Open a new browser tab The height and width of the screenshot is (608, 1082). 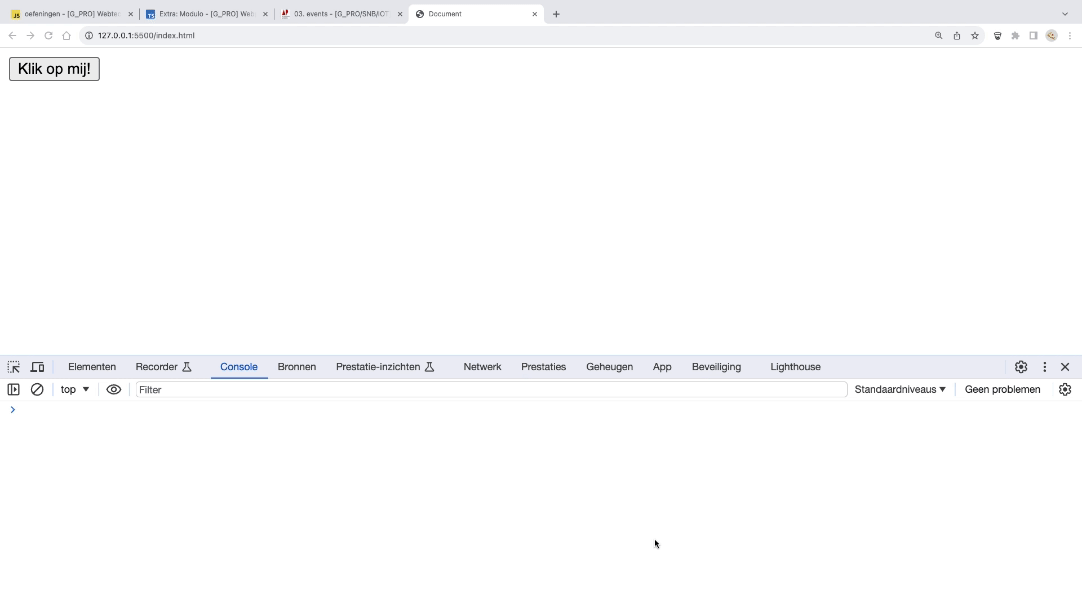556,14
